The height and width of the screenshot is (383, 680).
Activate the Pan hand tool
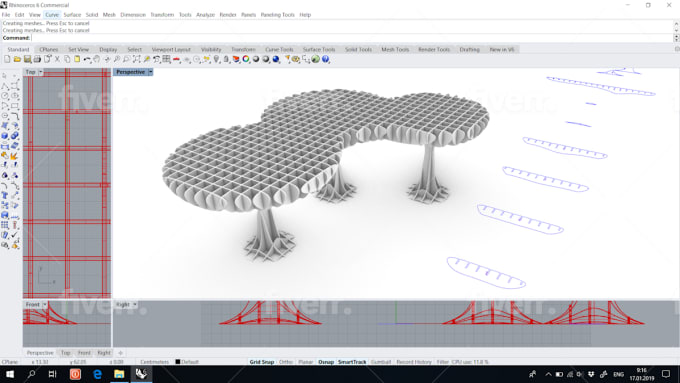click(x=97, y=59)
